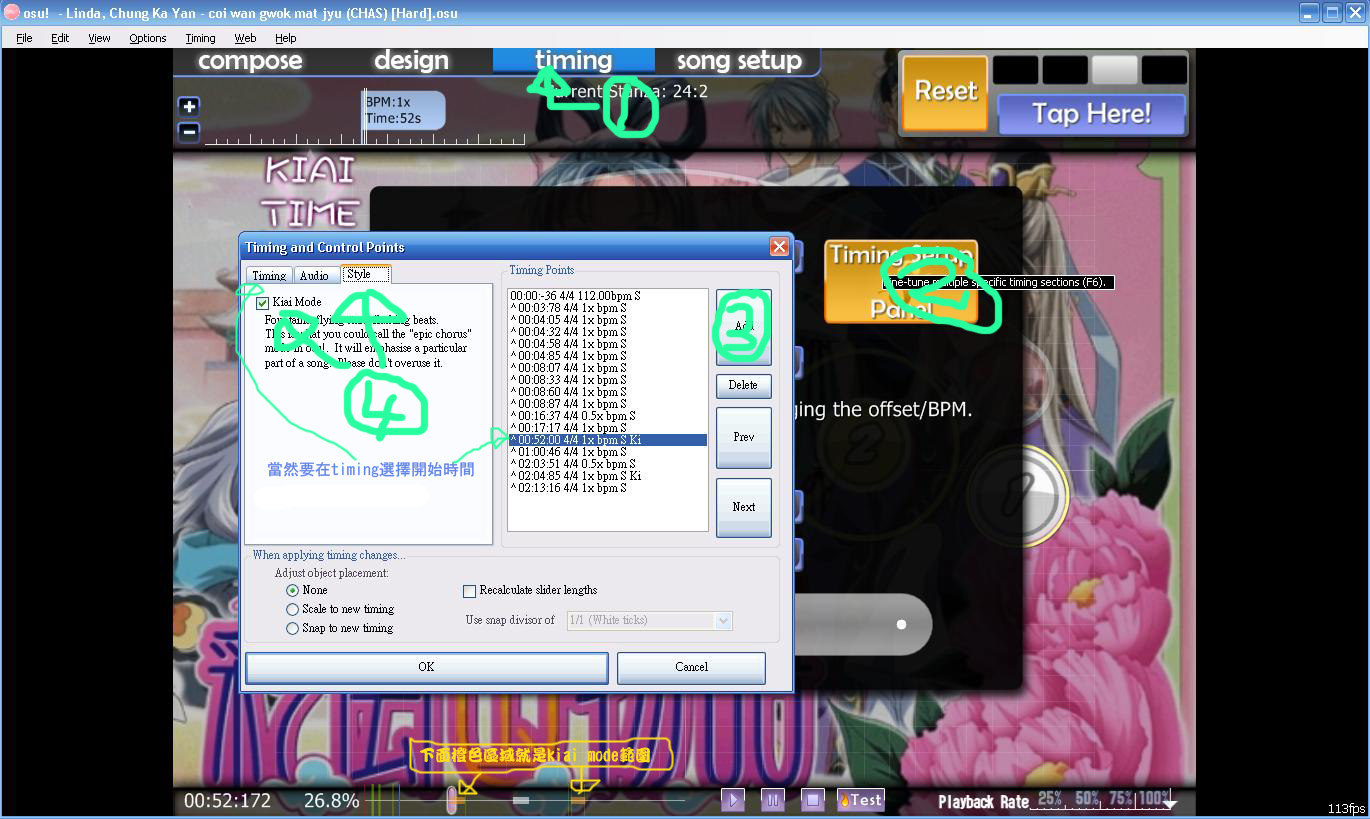Open the Options menu
Image resolution: width=1370 pixels, height=819 pixels.
[x=148, y=38]
